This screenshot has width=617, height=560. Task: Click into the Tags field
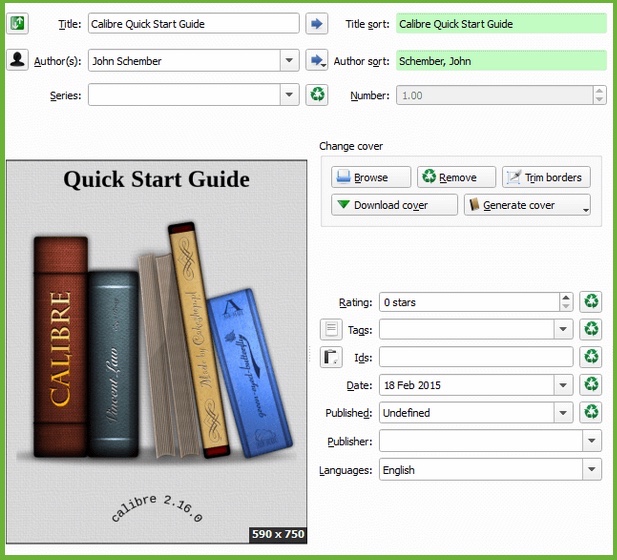[467, 329]
